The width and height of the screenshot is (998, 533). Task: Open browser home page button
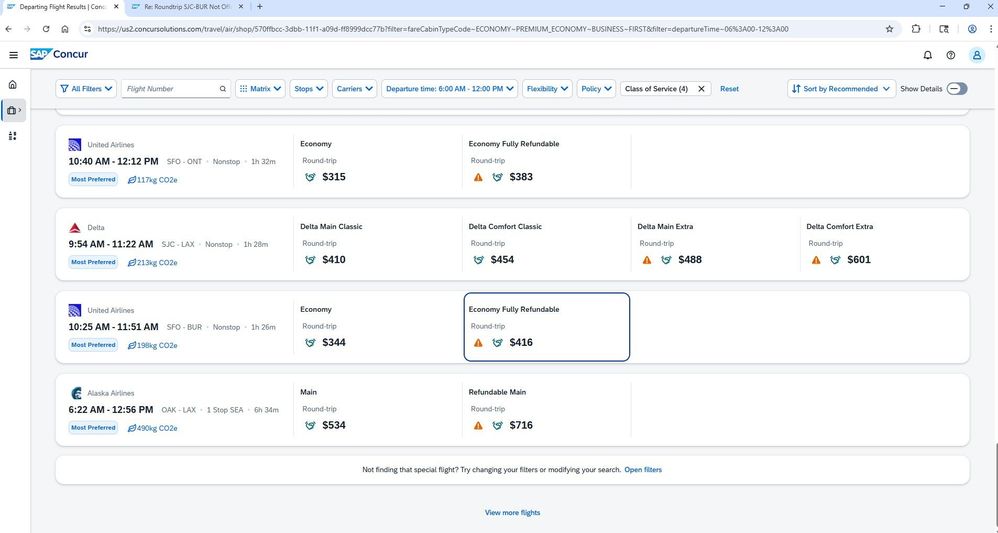click(65, 29)
